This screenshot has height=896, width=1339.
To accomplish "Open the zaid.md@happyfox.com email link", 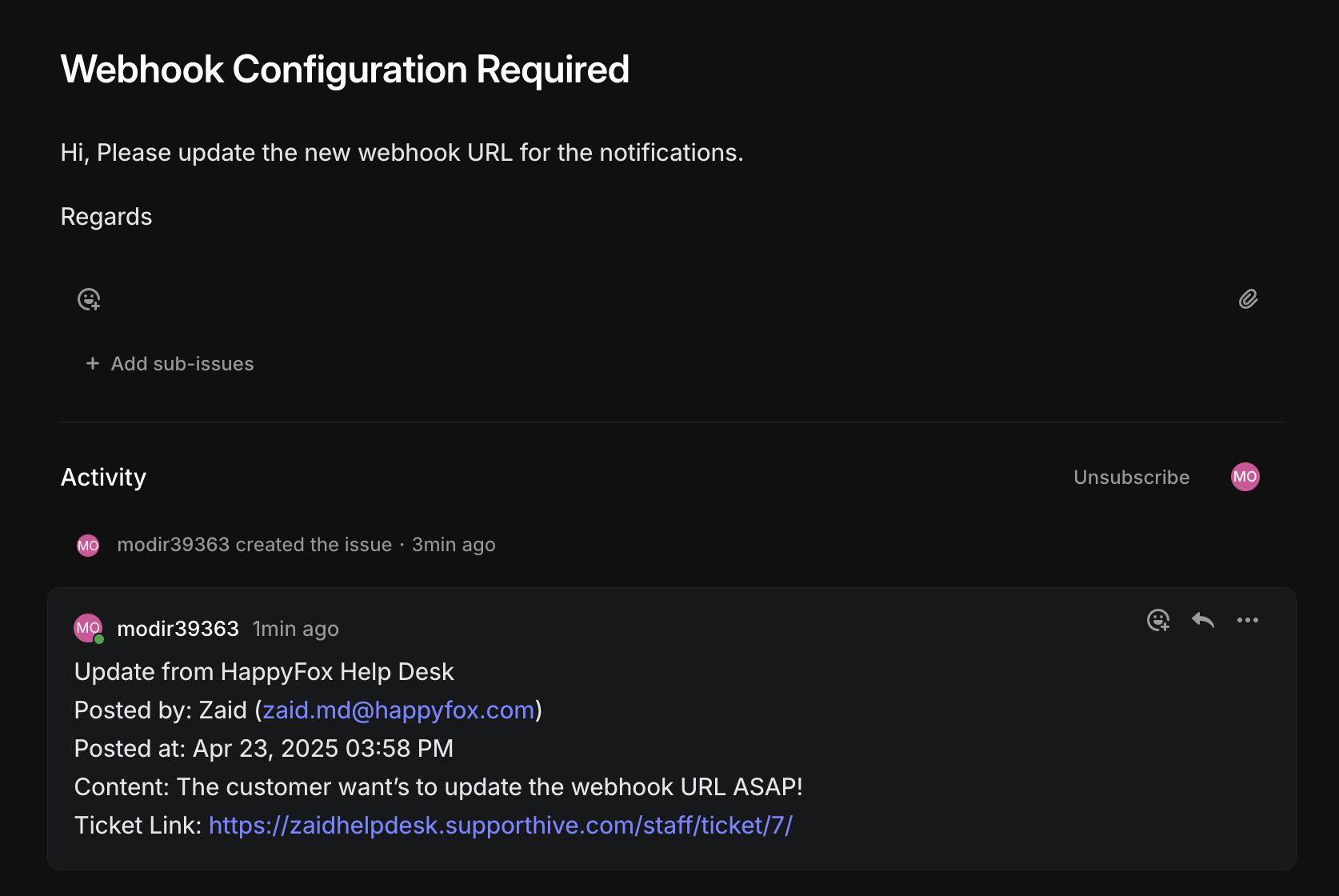I will pos(398,710).
